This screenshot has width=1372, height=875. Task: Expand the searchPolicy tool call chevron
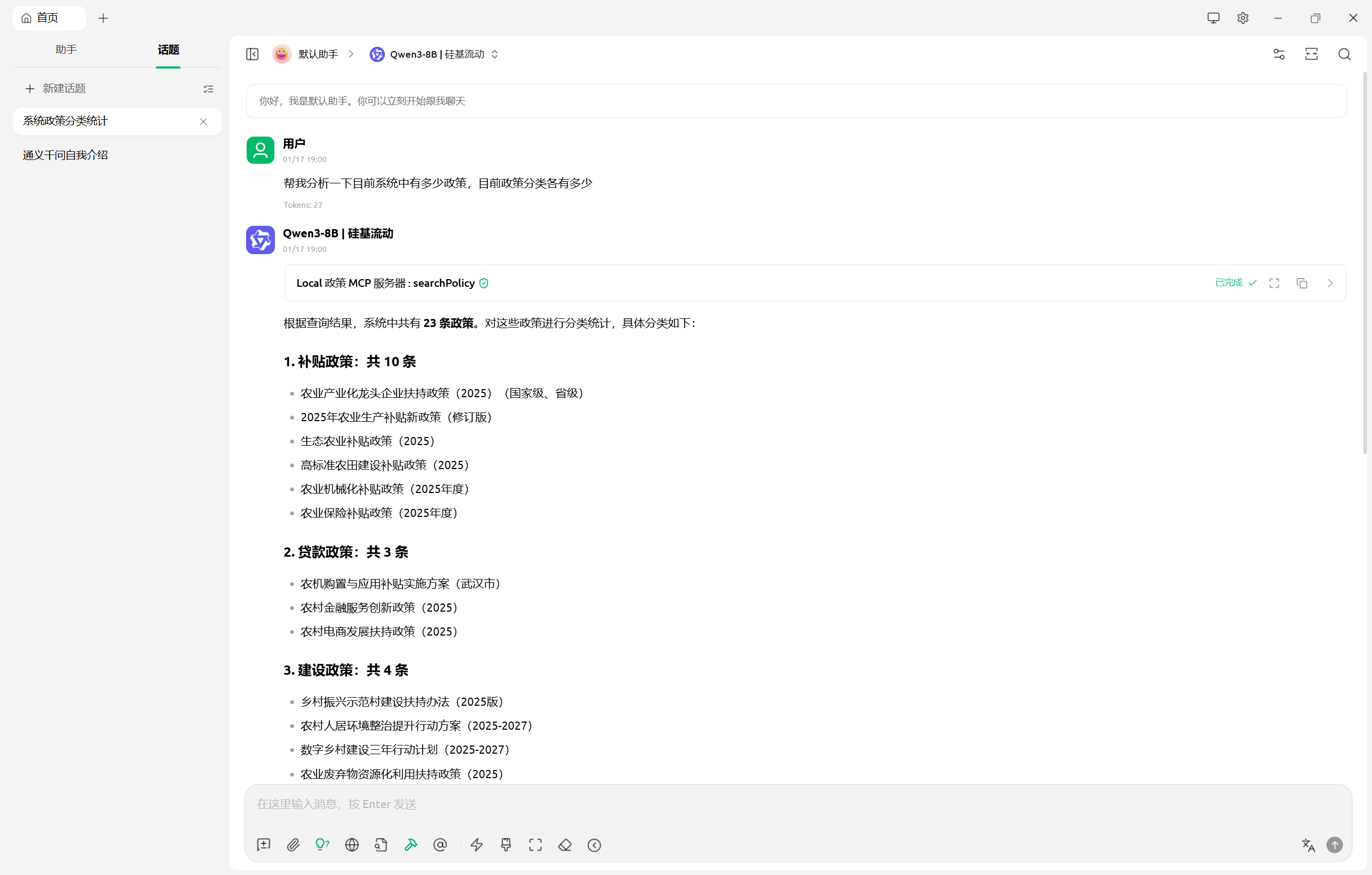[1330, 283]
